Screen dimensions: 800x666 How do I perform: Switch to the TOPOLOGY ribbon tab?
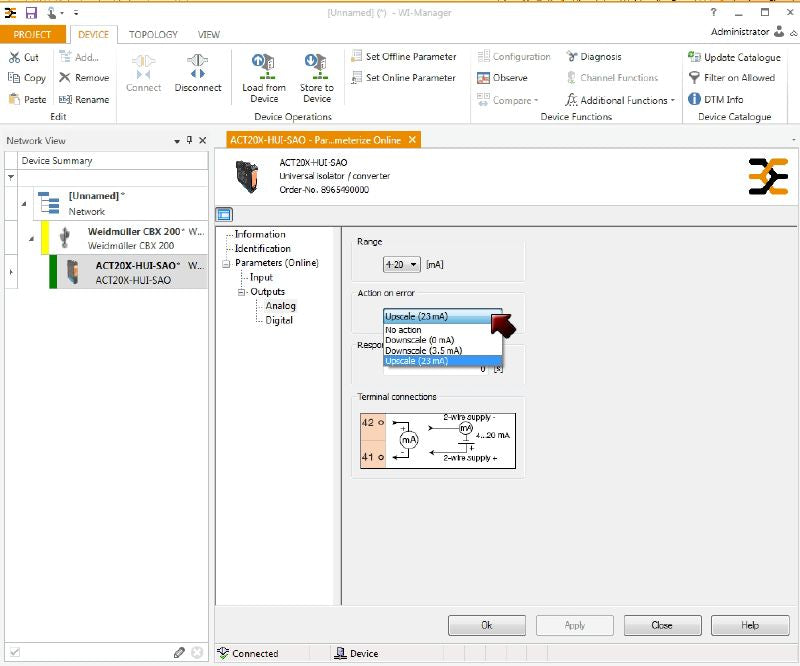click(x=152, y=34)
